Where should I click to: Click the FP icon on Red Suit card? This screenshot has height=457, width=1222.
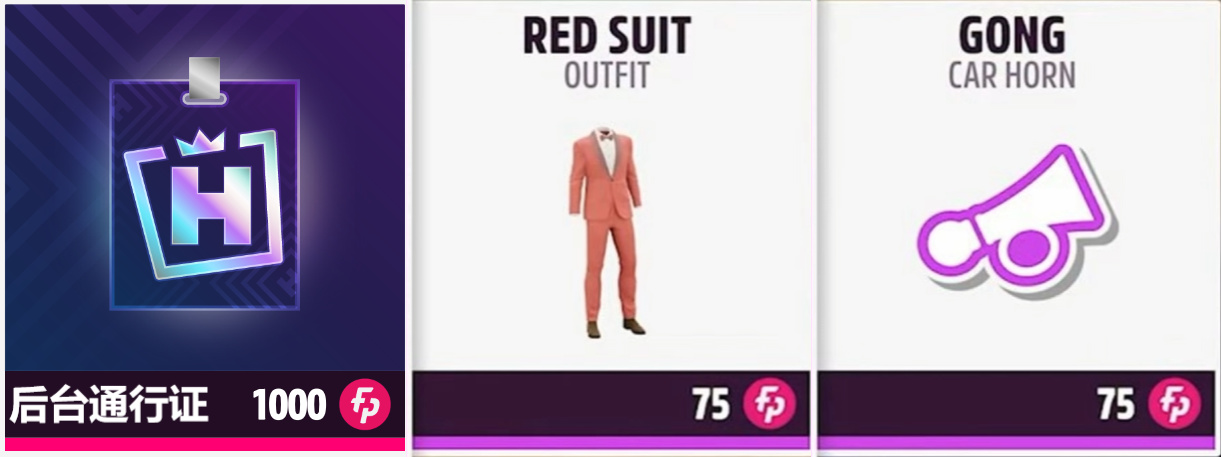pos(768,405)
